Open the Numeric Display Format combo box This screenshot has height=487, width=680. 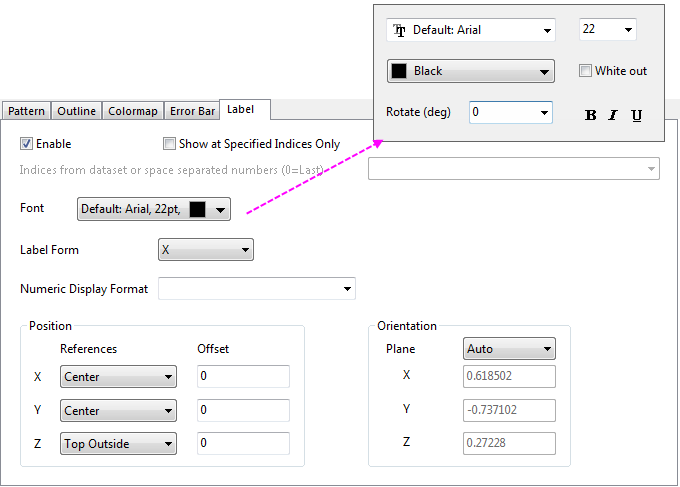[256, 289]
